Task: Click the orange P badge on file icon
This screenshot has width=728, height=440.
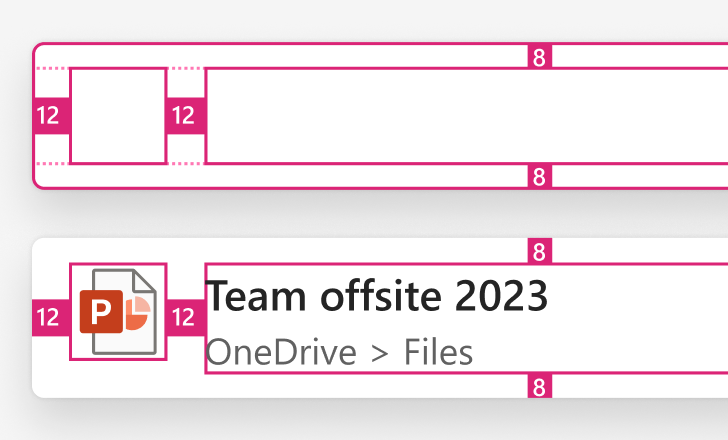Action: pyautogui.click(x=101, y=311)
